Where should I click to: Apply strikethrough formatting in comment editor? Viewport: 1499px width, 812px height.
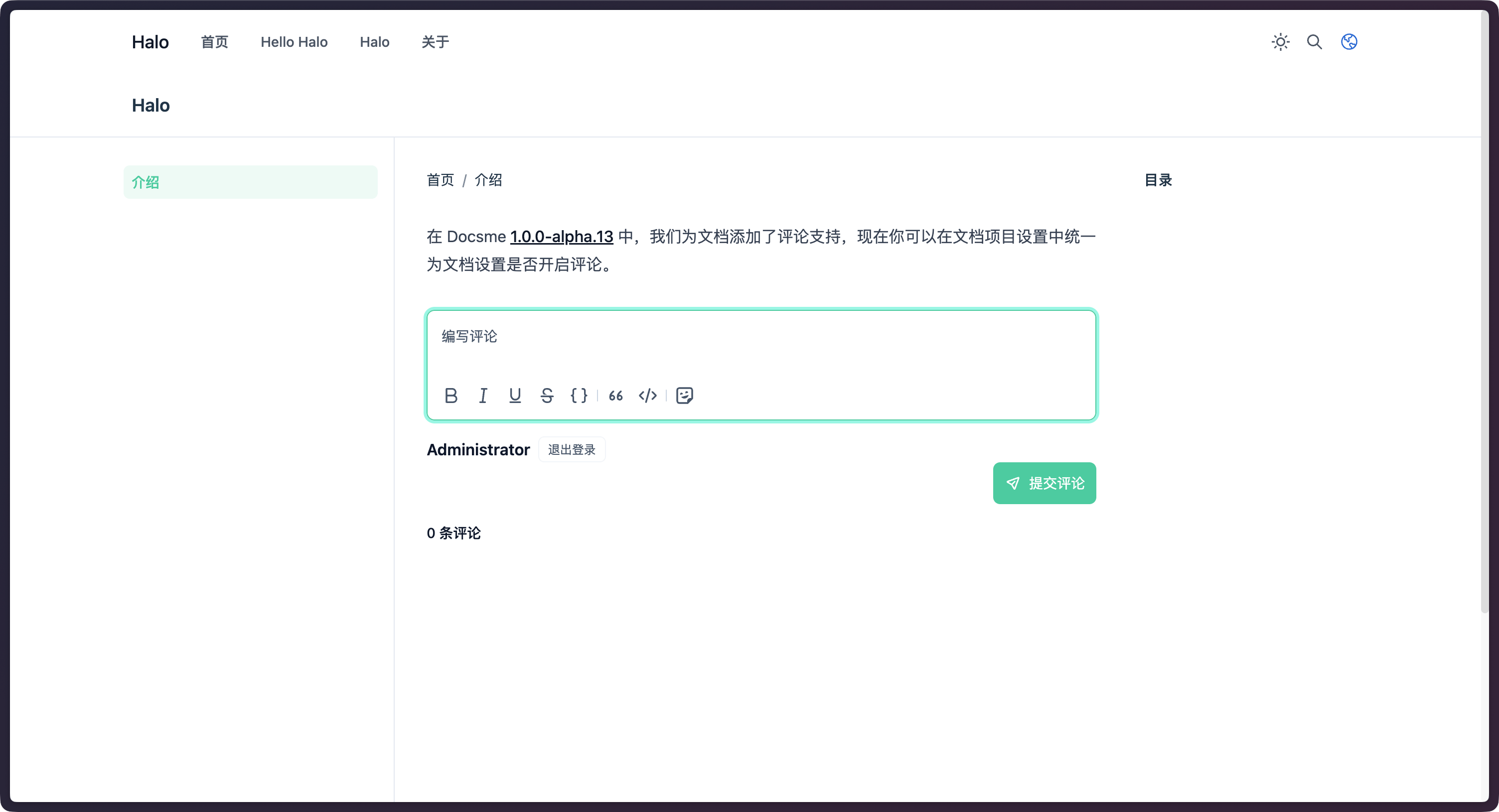pos(547,396)
